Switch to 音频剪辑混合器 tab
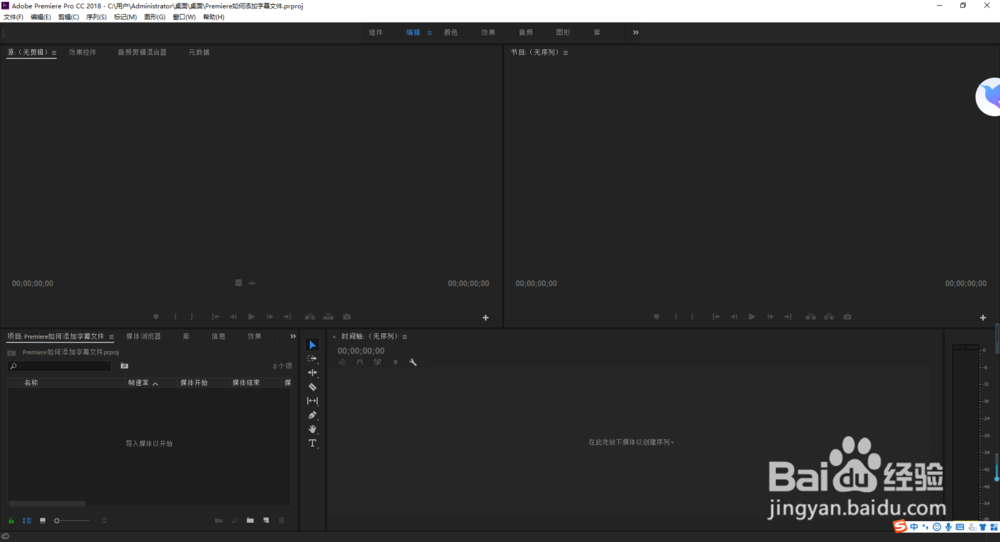 (x=142, y=52)
